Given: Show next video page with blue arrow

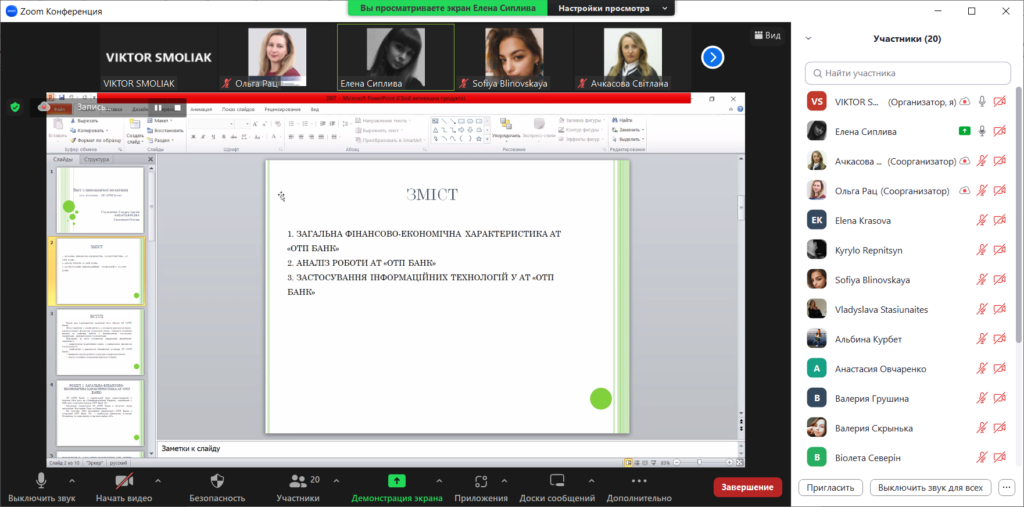Looking at the screenshot, I should pyautogui.click(x=712, y=57).
